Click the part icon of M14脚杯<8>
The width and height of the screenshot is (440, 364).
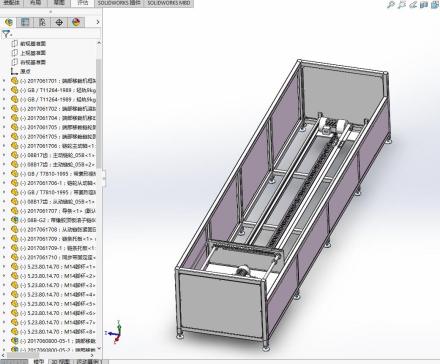(14, 332)
